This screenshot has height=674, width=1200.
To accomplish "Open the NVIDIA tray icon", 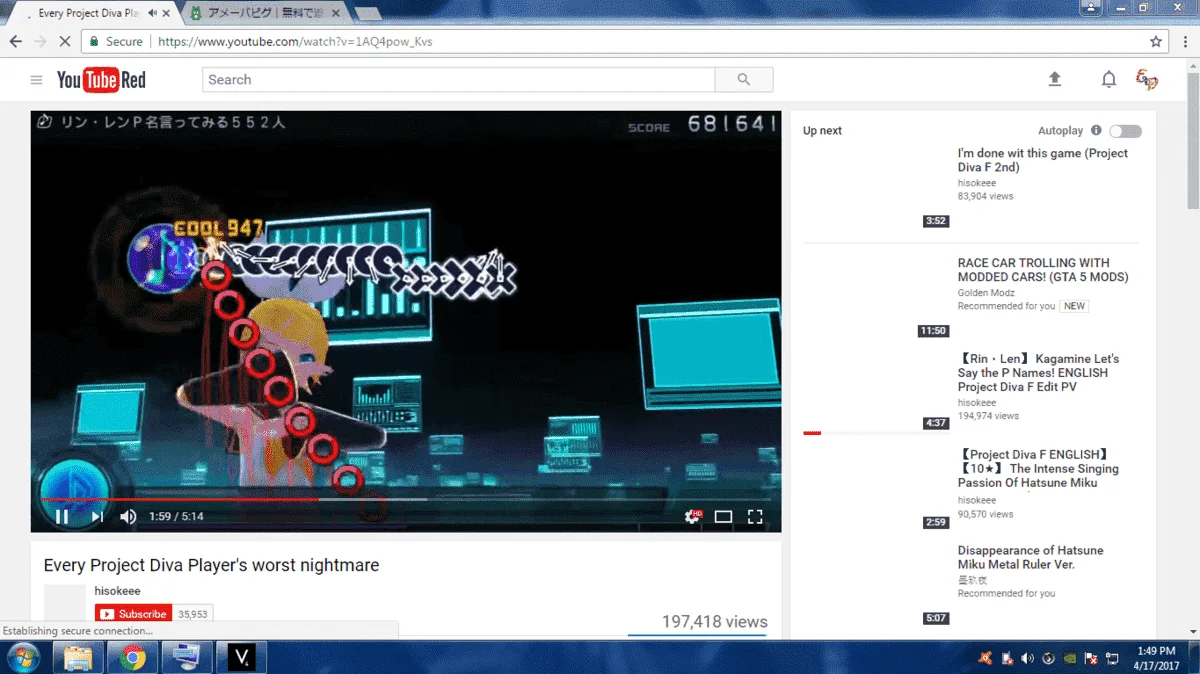I will tap(1071, 658).
